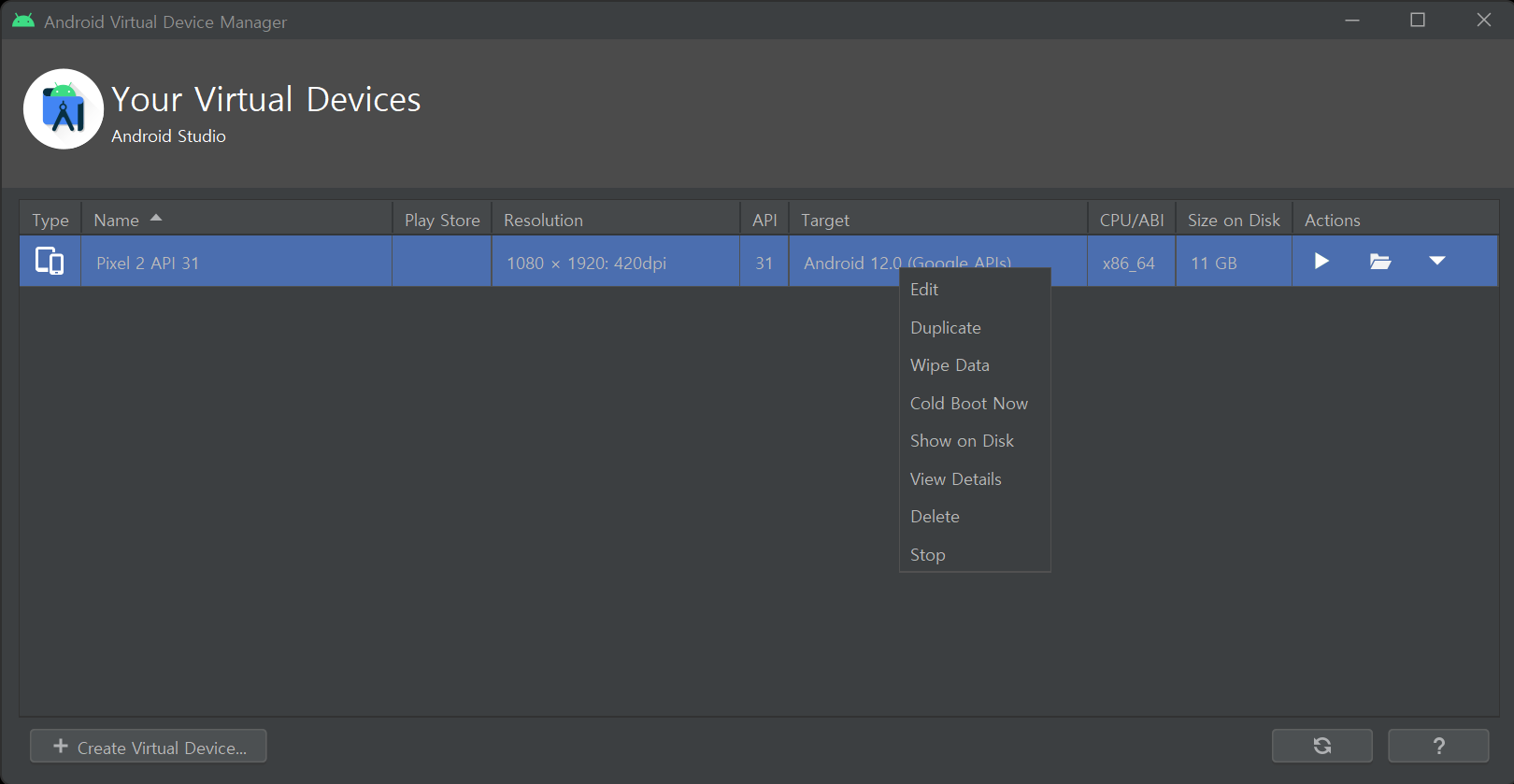Sort by the API column header
The image size is (1514, 784).
point(764,220)
